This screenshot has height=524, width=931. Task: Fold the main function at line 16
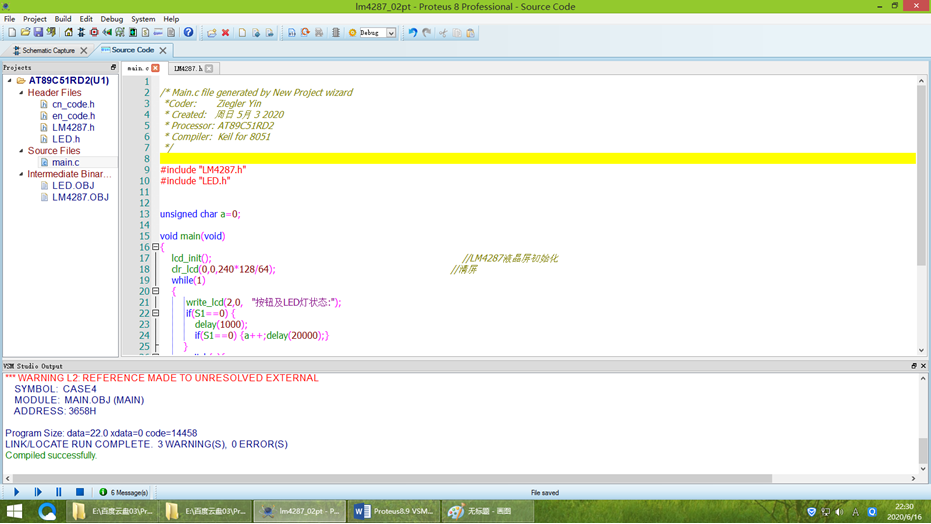tap(156, 247)
